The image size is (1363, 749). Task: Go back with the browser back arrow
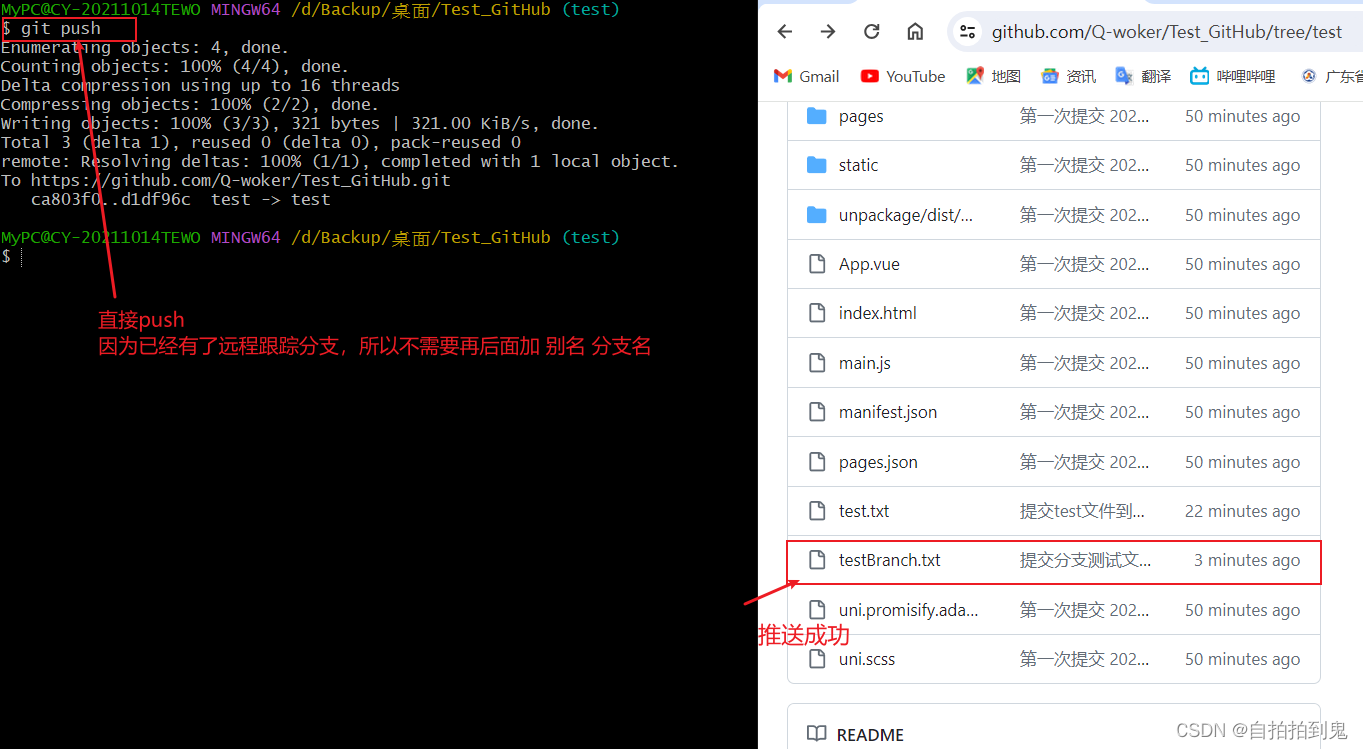pyautogui.click(x=785, y=32)
